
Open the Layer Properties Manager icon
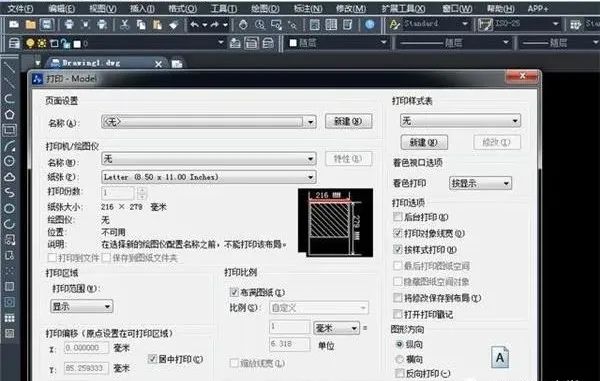coord(14,43)
